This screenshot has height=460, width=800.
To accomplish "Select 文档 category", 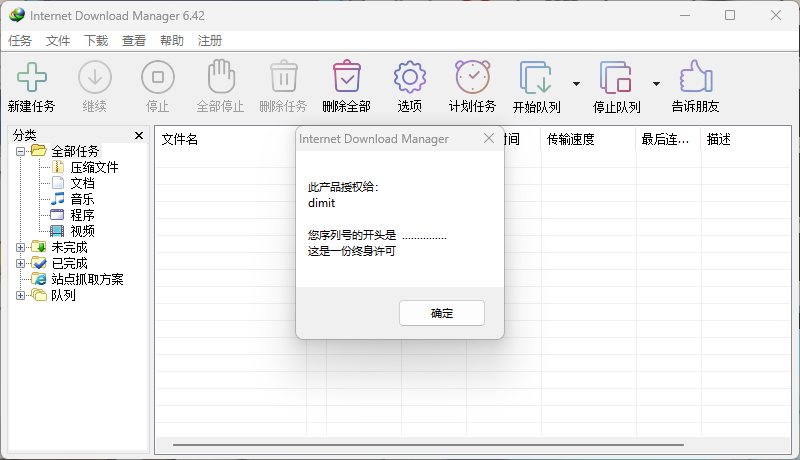I will 82,183.
